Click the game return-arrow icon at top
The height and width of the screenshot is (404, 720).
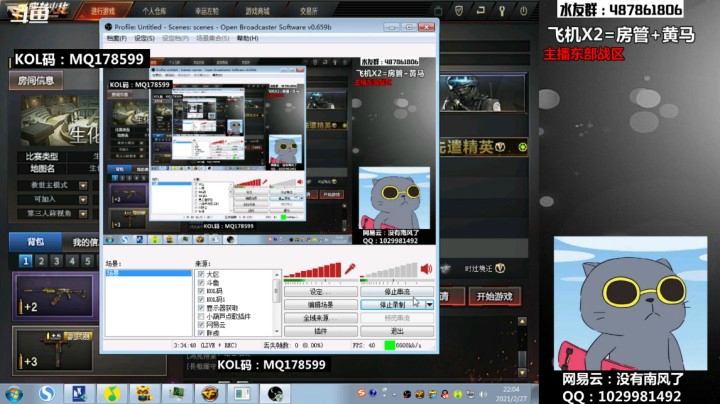(x=480, y=10)
